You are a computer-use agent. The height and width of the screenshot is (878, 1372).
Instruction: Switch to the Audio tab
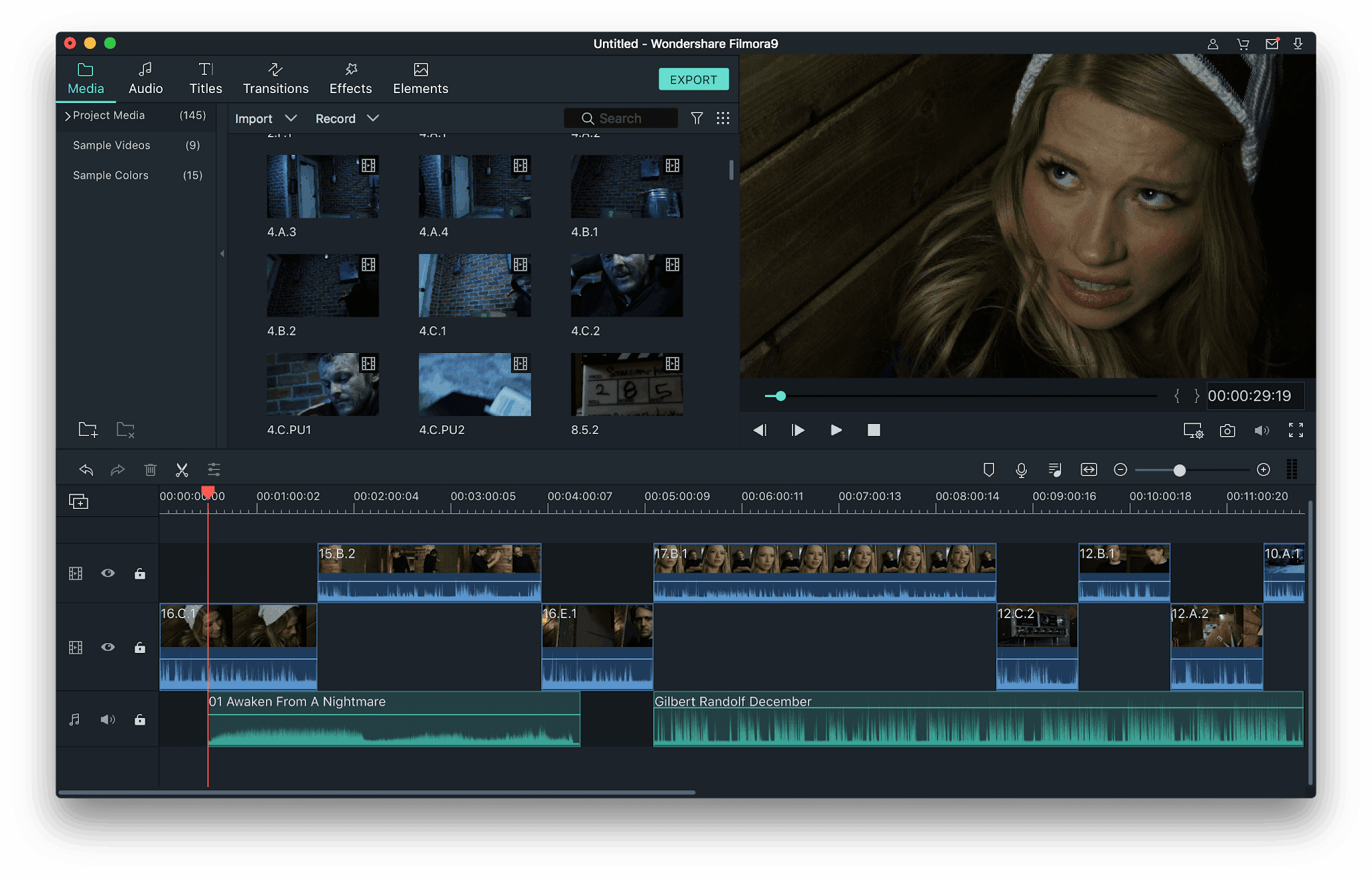point(145,79)
